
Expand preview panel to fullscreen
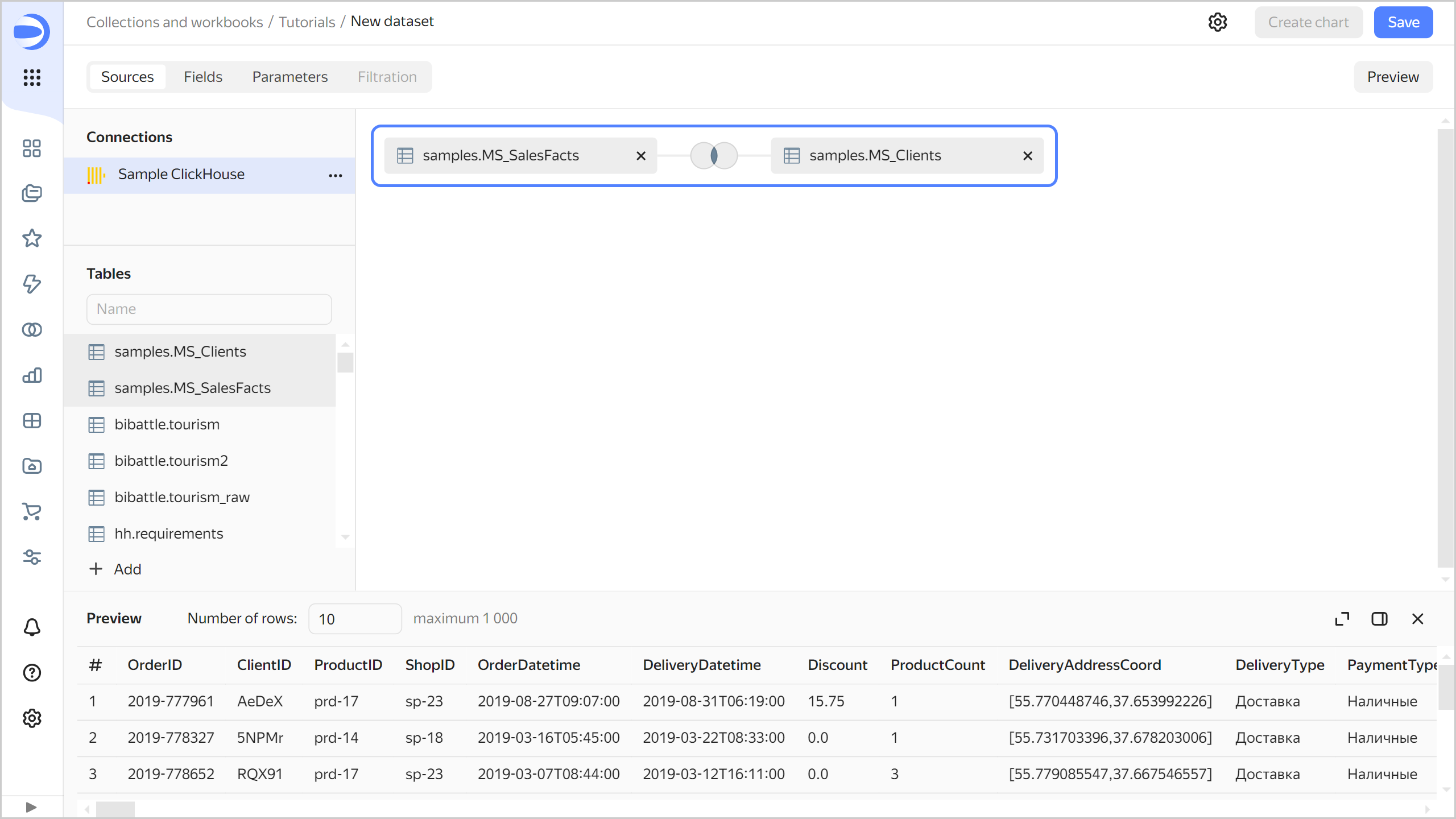(1342, 619)
